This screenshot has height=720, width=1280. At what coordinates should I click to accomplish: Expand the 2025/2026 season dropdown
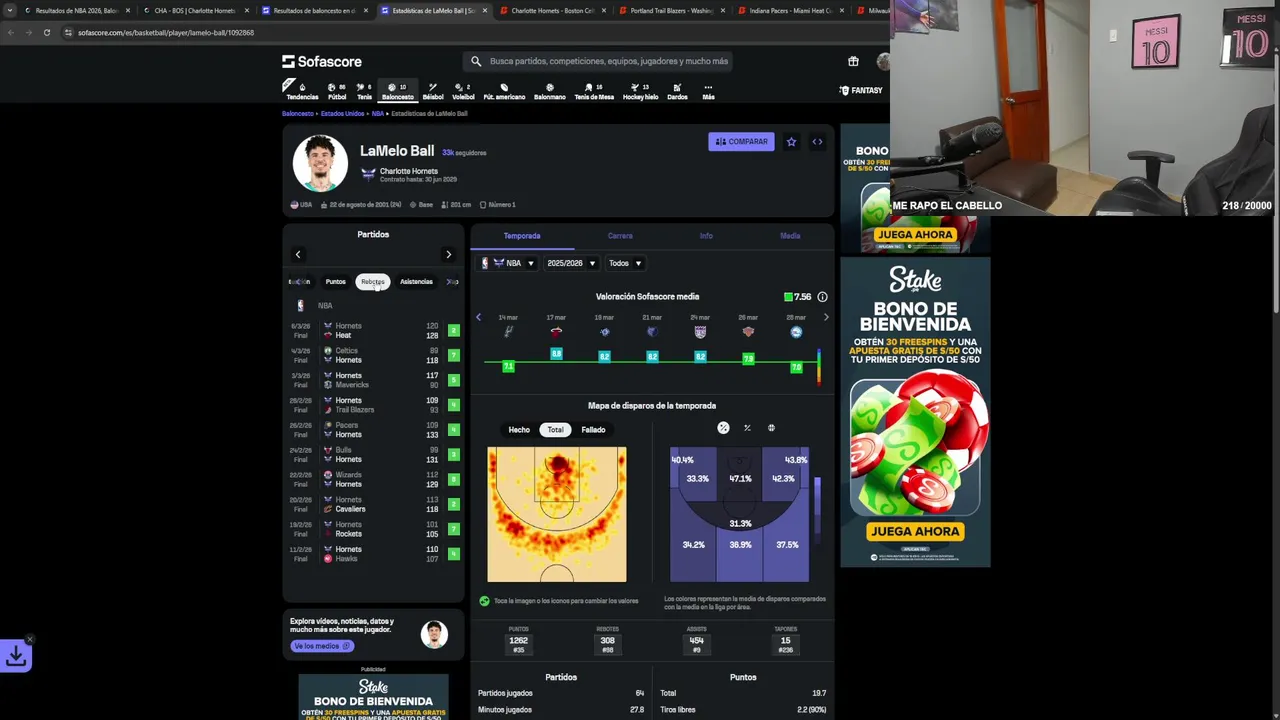coord(571,263)
